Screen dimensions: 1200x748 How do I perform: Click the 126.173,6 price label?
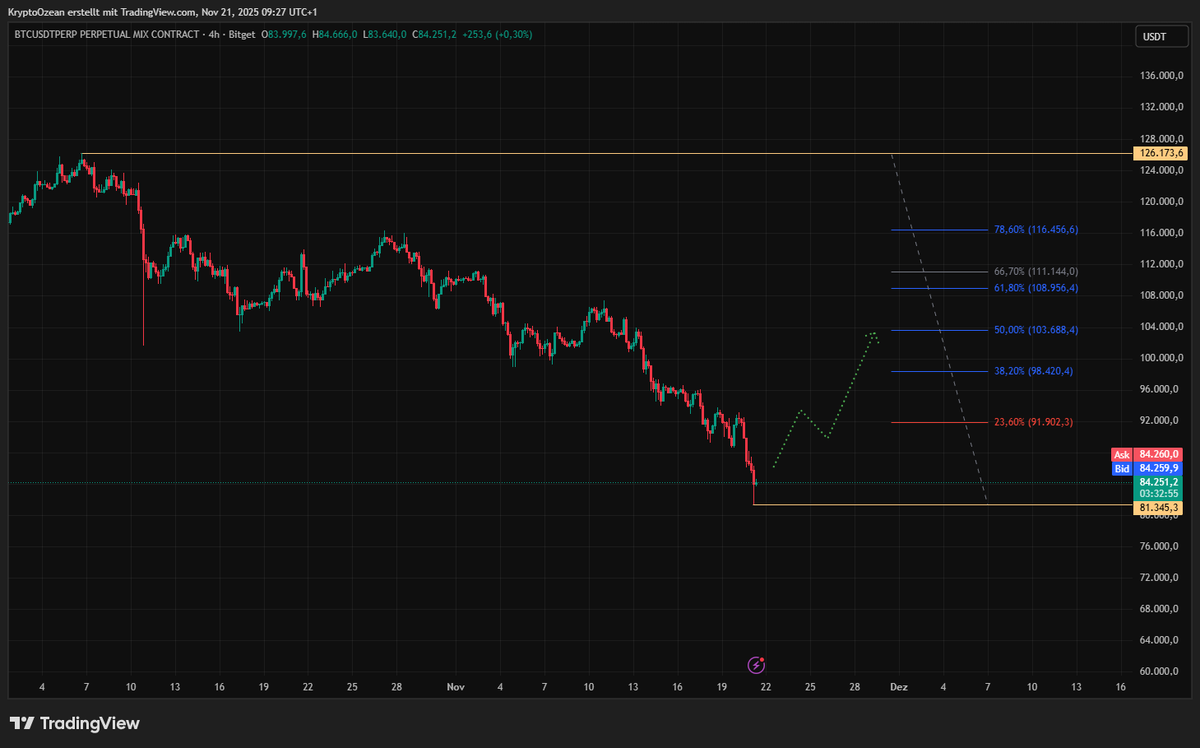tap(1160, 153)
